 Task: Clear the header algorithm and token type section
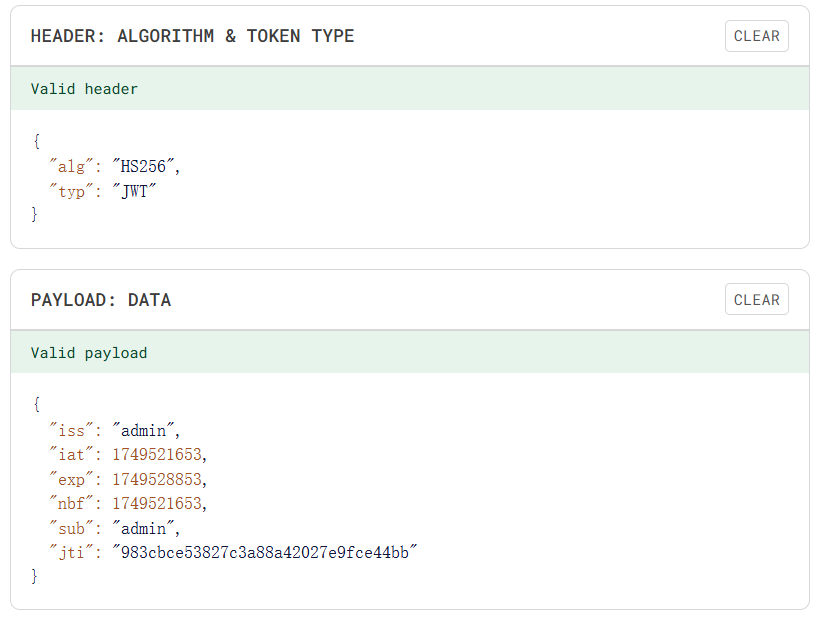756,36
